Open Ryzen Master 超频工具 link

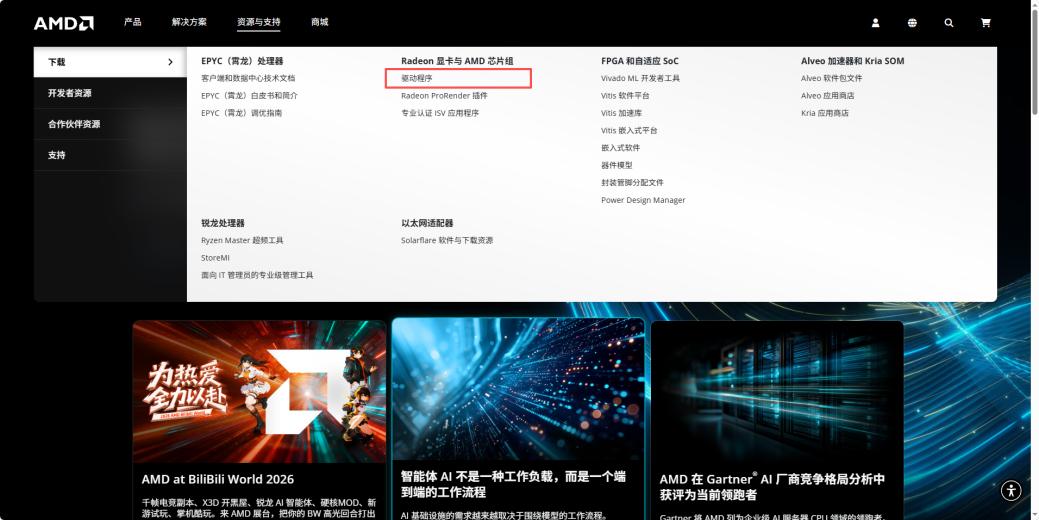point(243,240)
